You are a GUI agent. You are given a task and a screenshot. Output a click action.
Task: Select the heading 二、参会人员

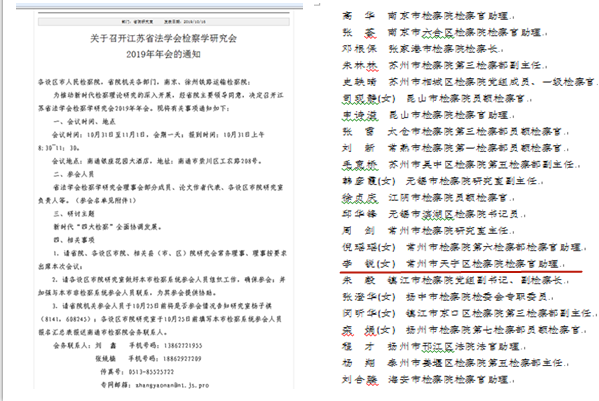[74, 174]
